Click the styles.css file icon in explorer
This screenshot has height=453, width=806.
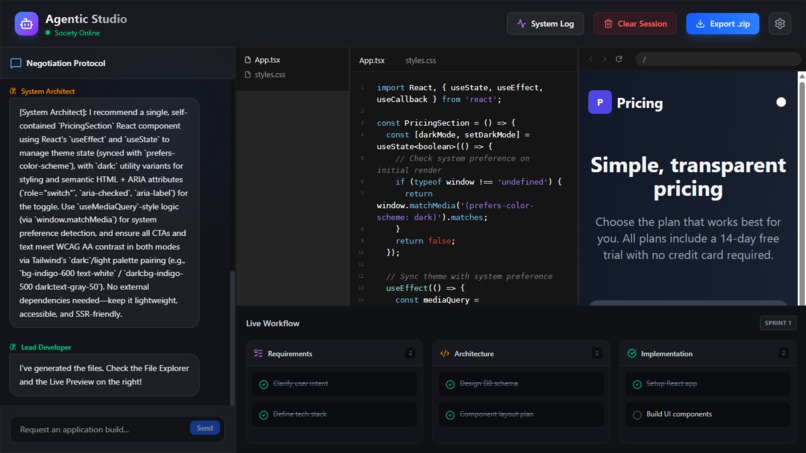[x=248, y=75]
